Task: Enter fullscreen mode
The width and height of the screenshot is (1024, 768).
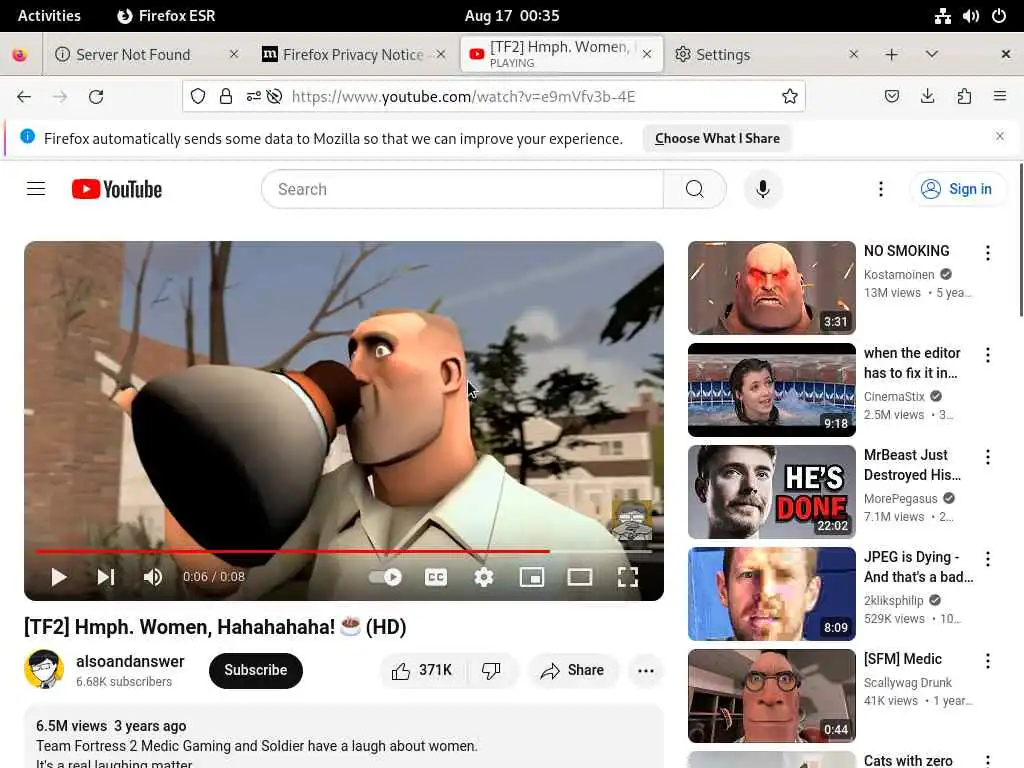Action: pyautogui.click(x=628, y=577)
